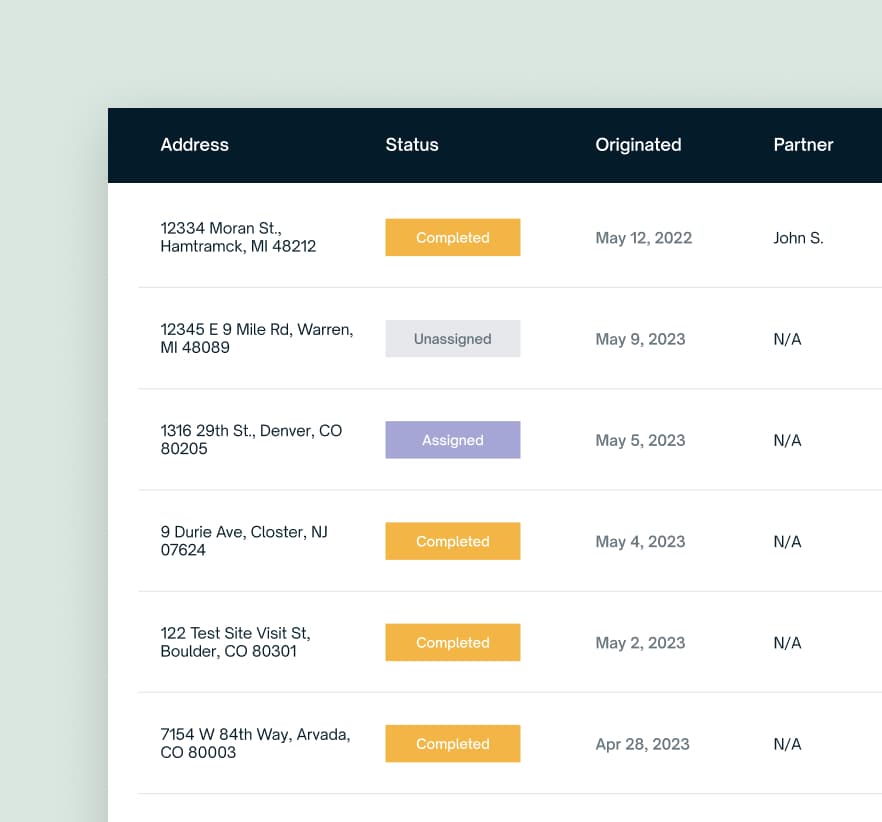Click Completed badge for 122 Test Site Visit

(x=452, y=643)
